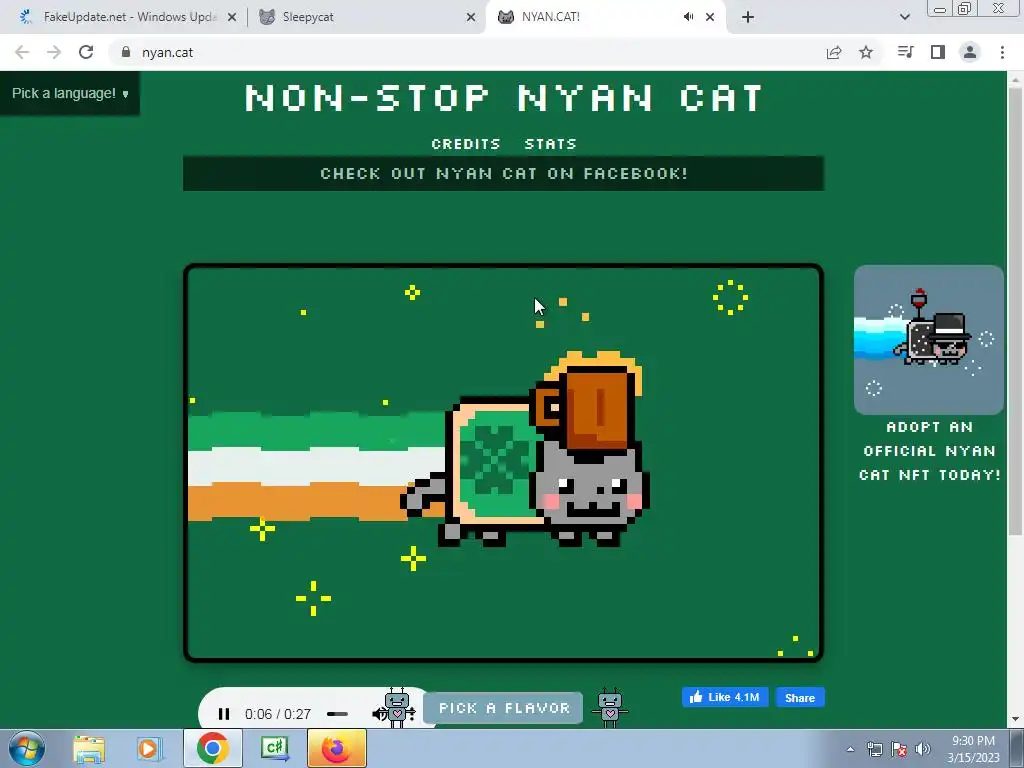
Task: Share this page icon
Action: (834, 52)
